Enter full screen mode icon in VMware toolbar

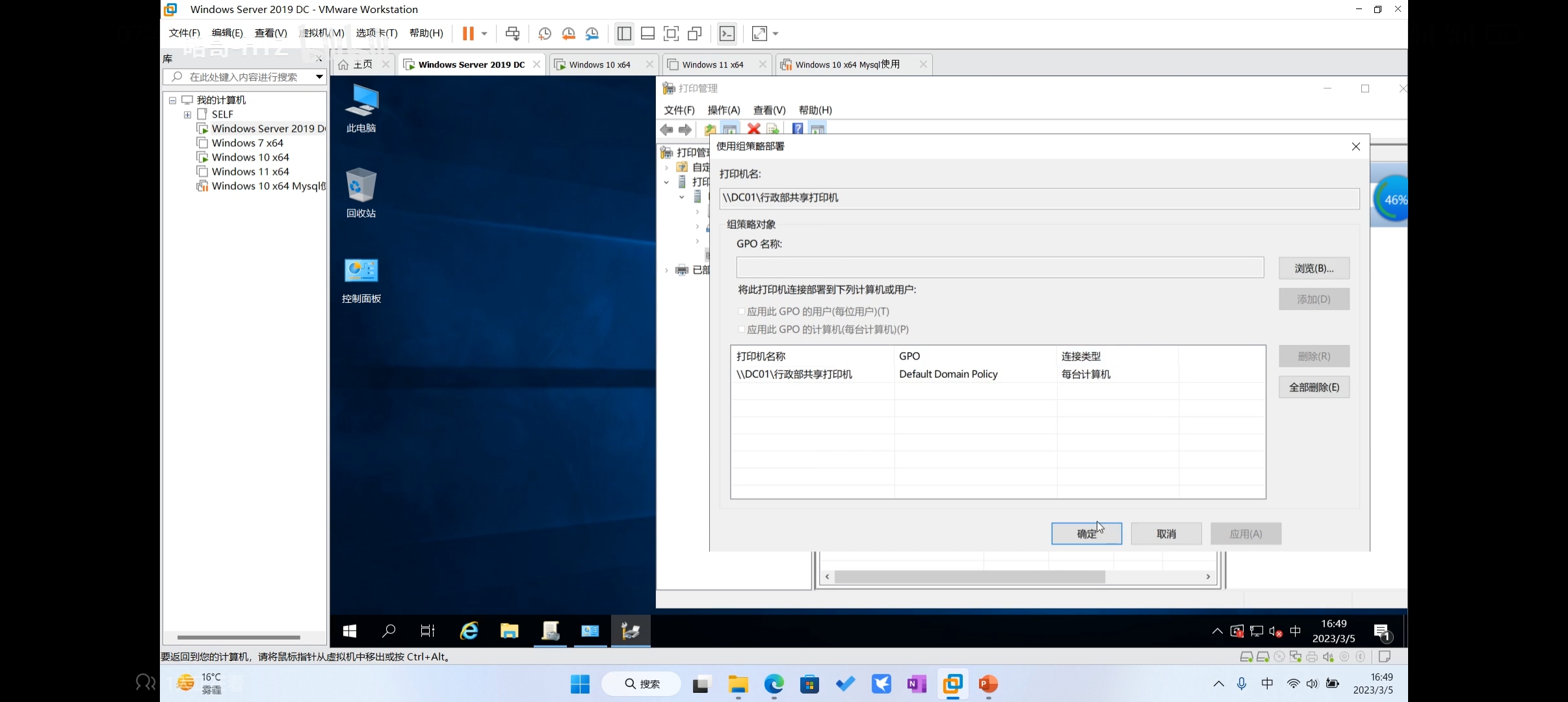[x=671, y=33]
